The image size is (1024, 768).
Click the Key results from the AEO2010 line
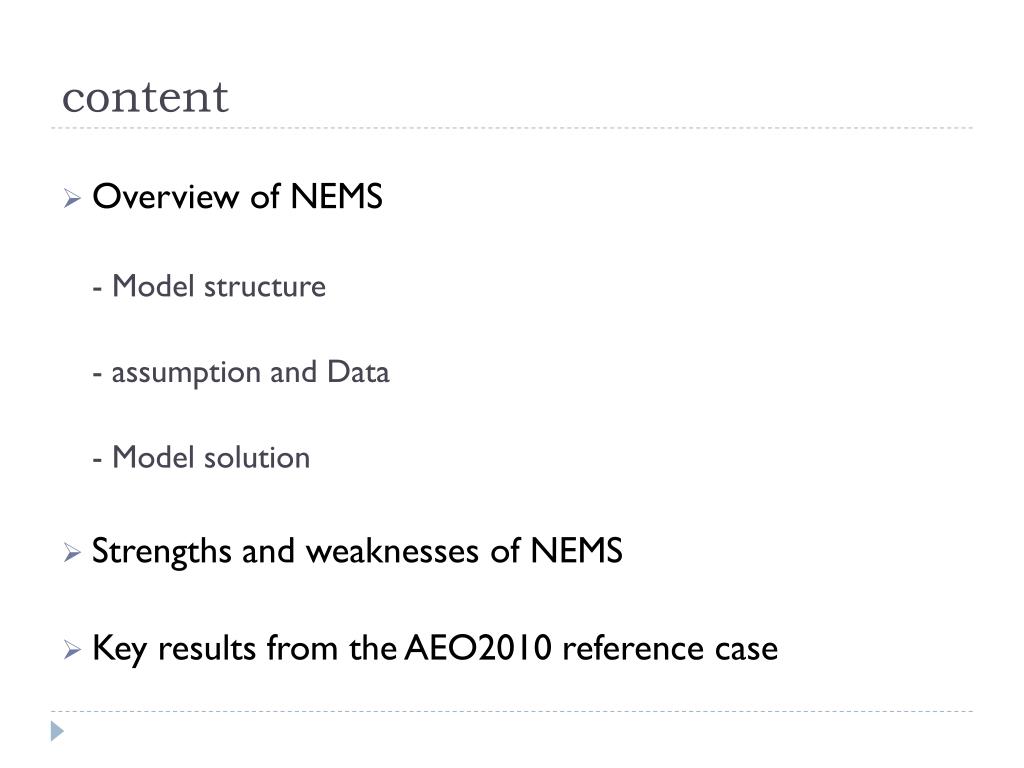tap(435, 649)
